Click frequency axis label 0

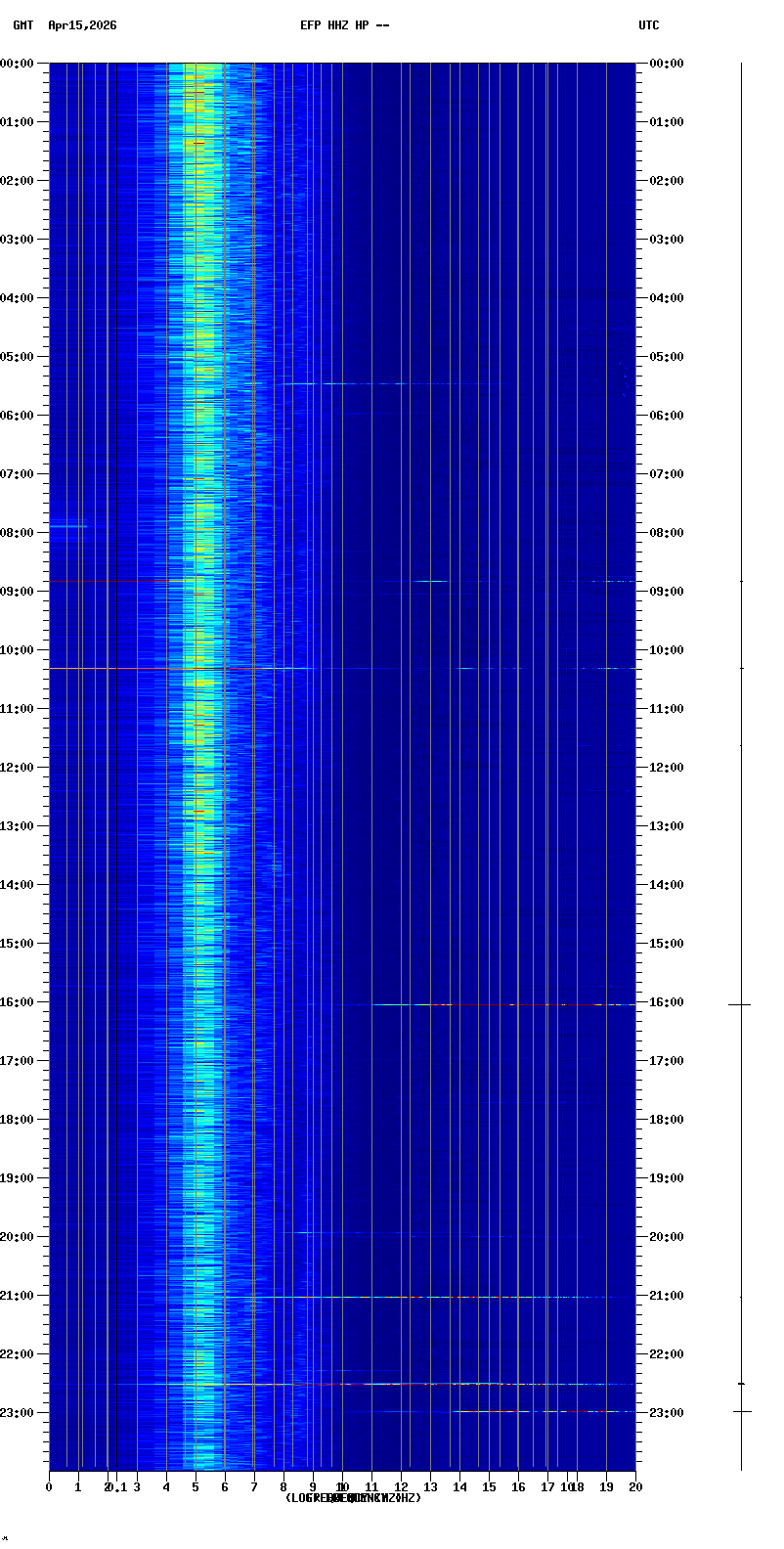point(49,1487)
